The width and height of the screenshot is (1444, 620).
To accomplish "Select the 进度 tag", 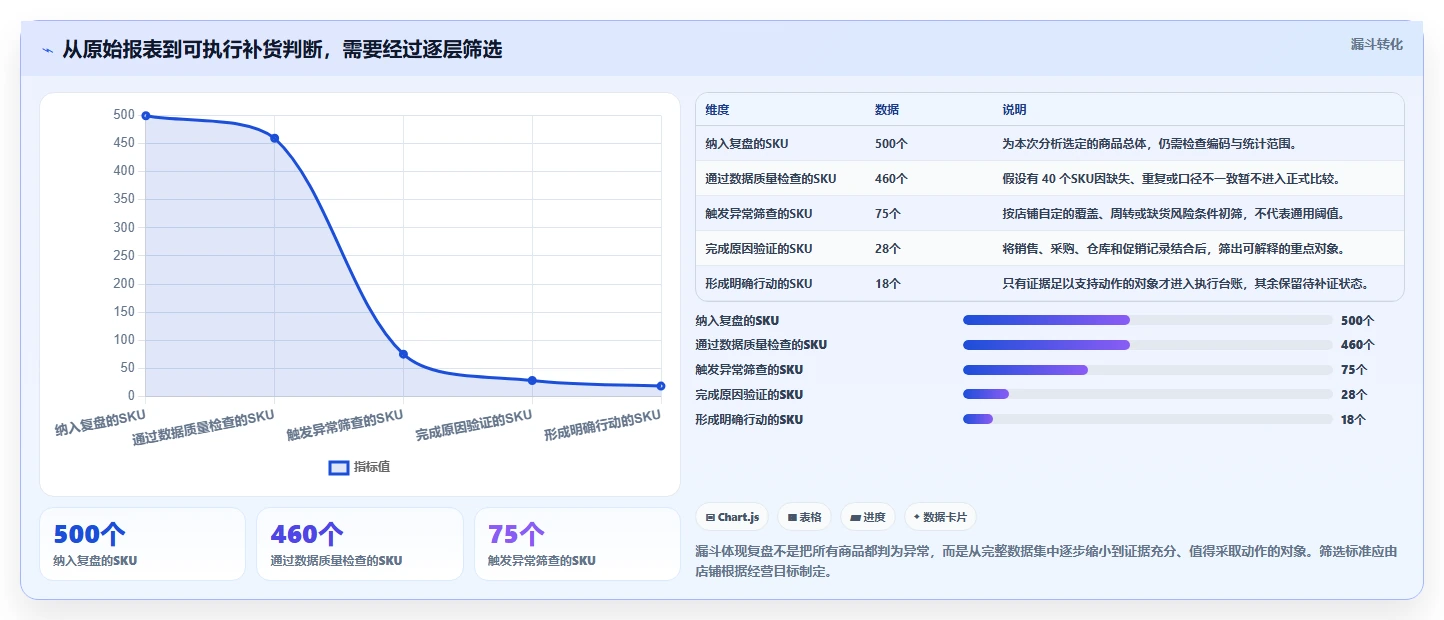I will pos(868,517).
